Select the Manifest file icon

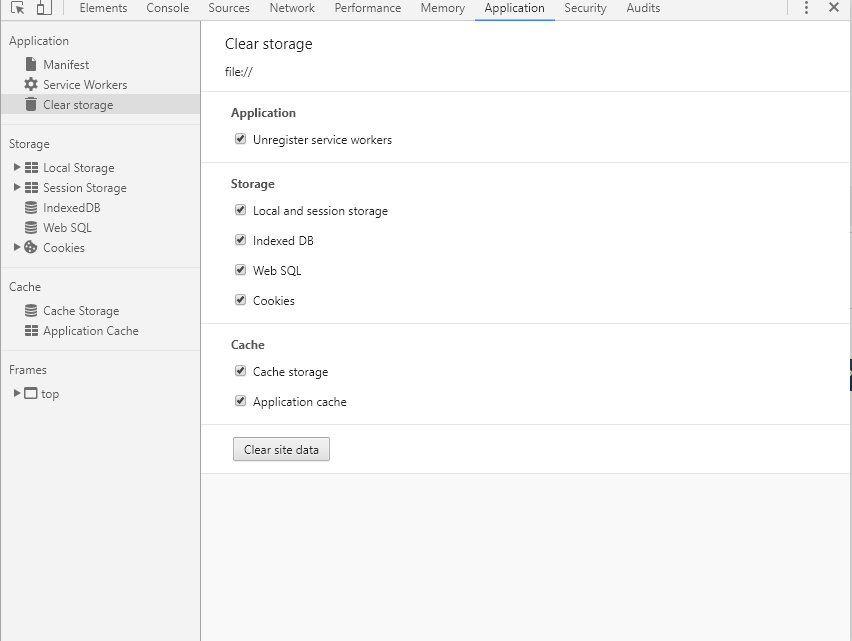pyautogui.click(x=31, y=65)
